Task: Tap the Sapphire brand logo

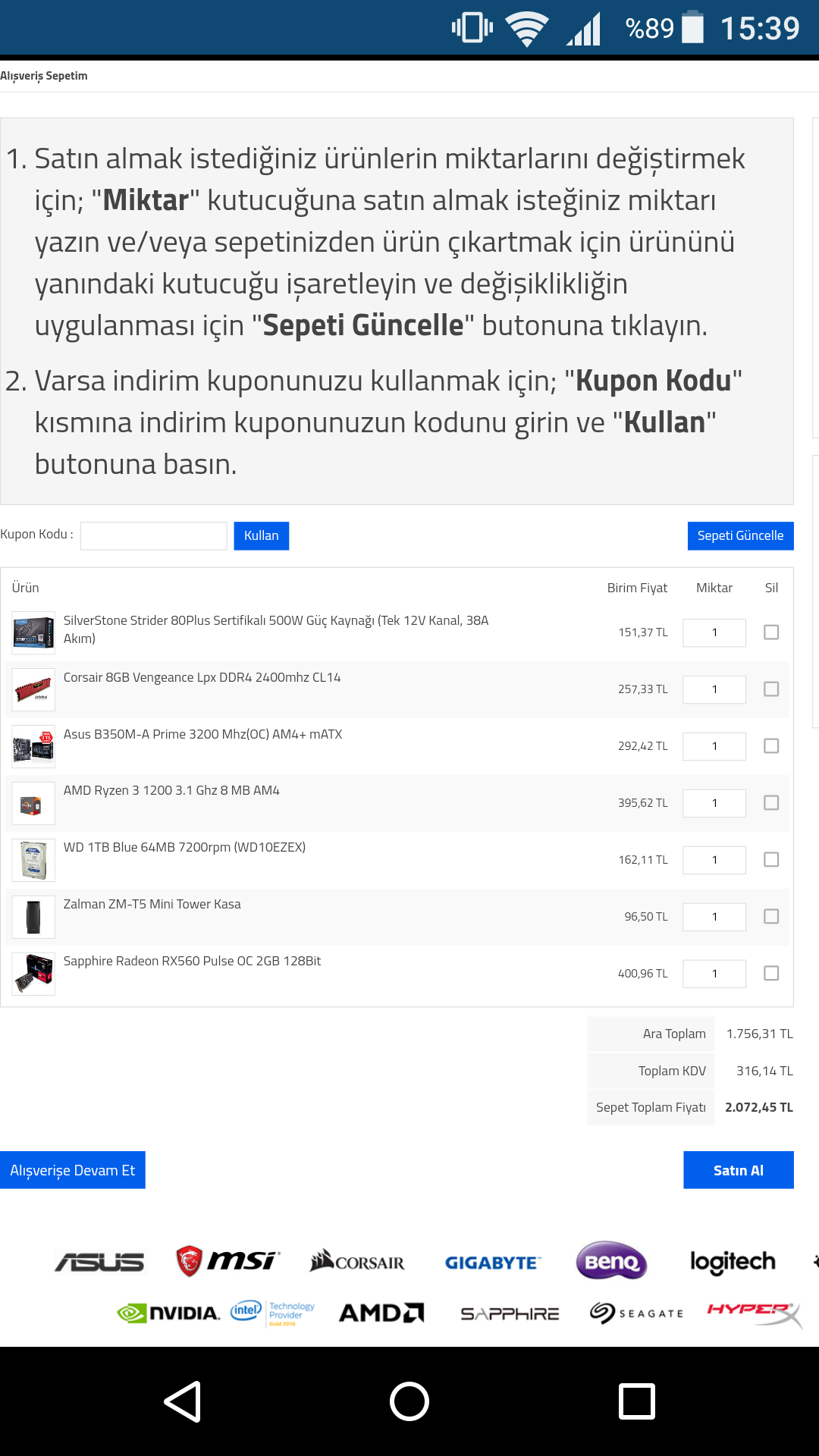Action: (510, 1313)
